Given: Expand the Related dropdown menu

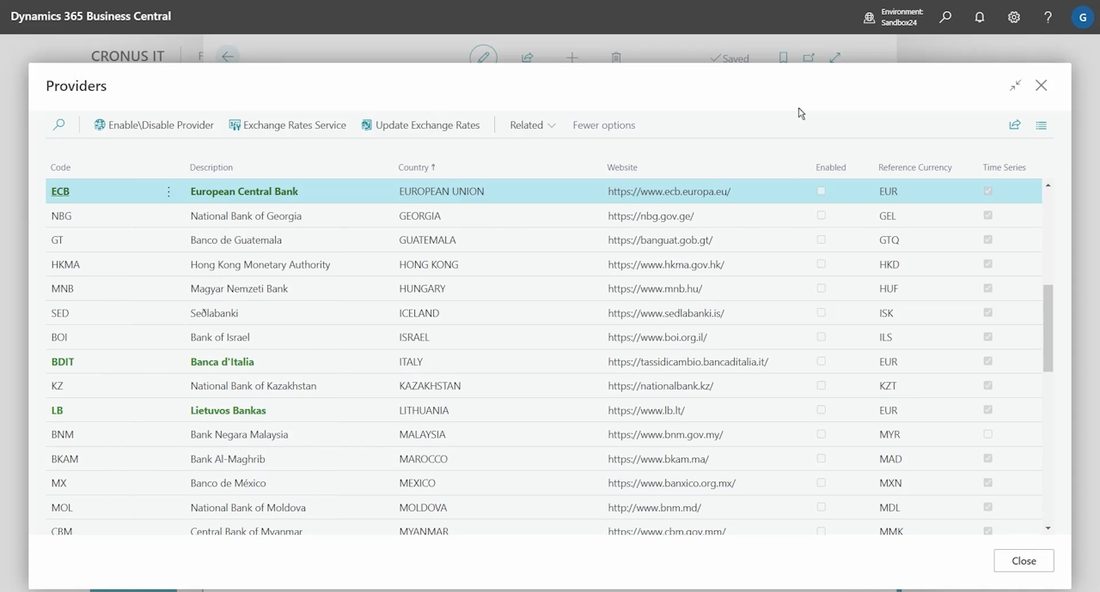Looking at the screenshot, I should point(532,125).
